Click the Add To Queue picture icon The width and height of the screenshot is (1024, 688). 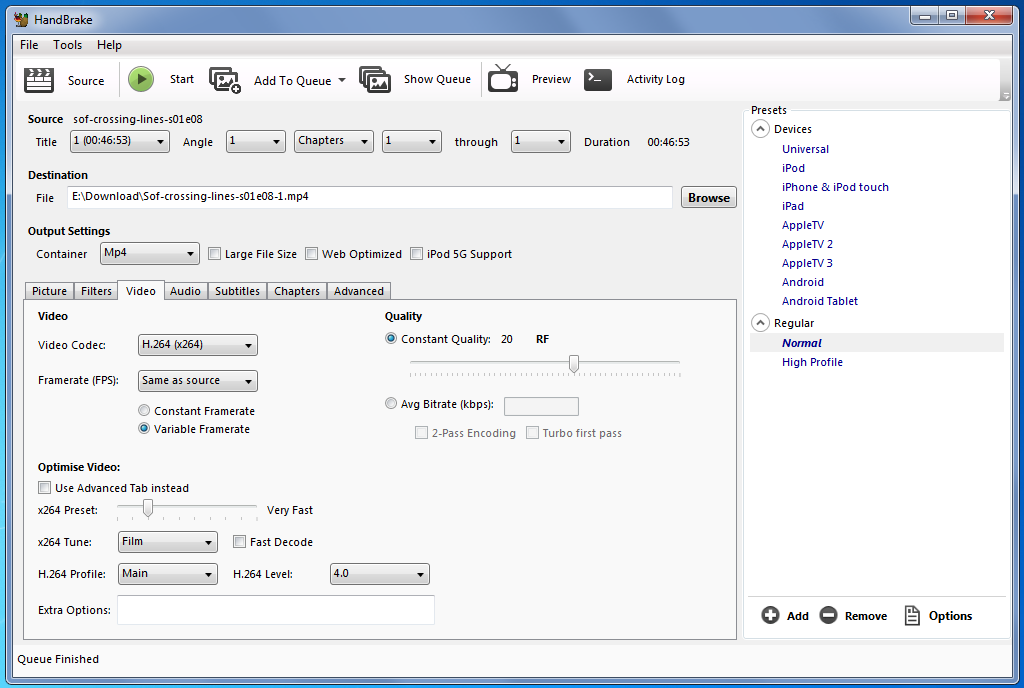(x=225, y=80)
